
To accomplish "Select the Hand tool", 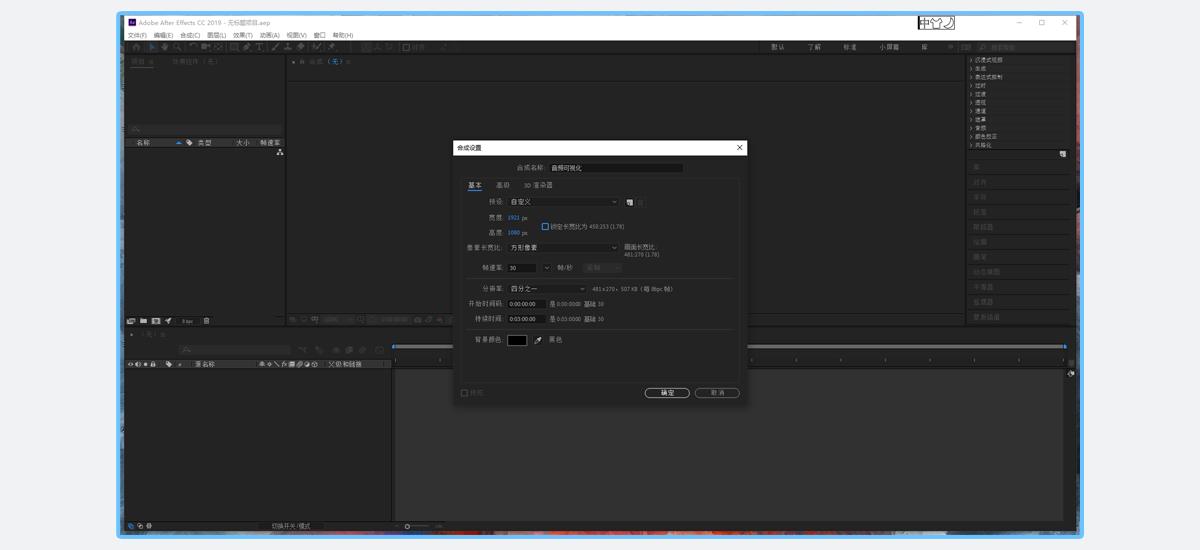I will click(164, 47).
